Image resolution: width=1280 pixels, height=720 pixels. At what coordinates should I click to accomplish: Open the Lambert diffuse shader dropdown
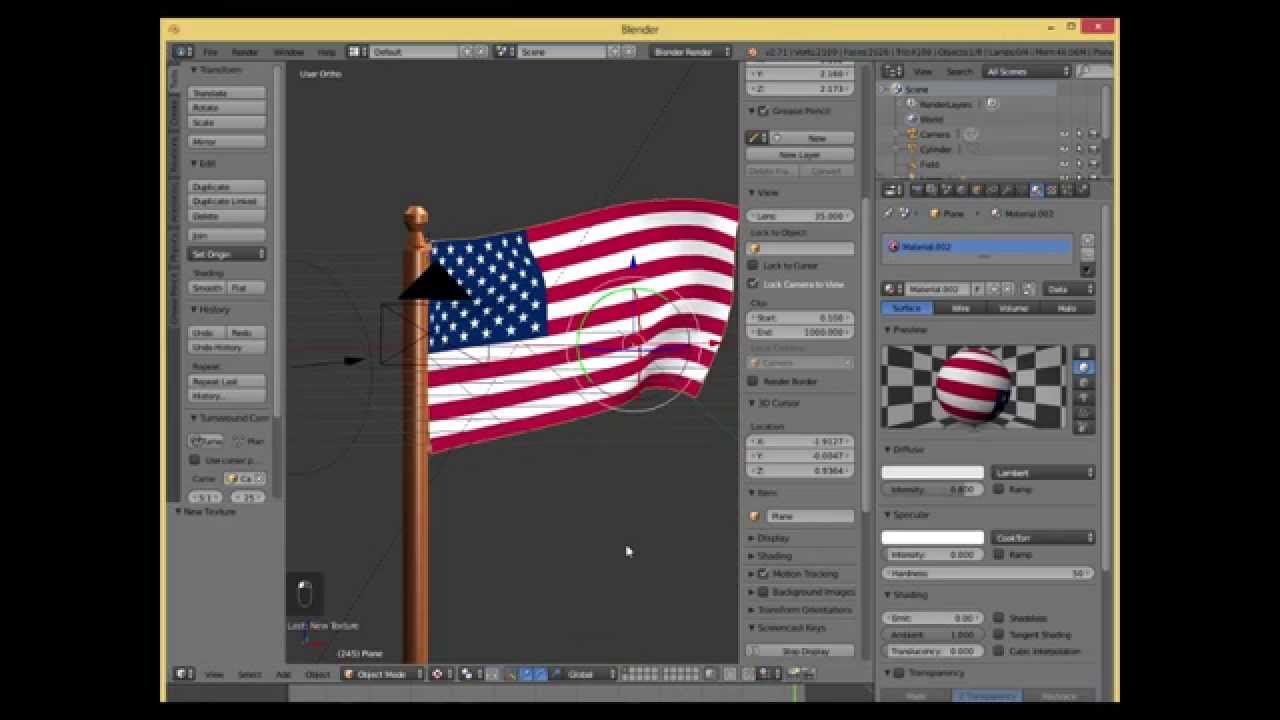(x=1043, y=472)
